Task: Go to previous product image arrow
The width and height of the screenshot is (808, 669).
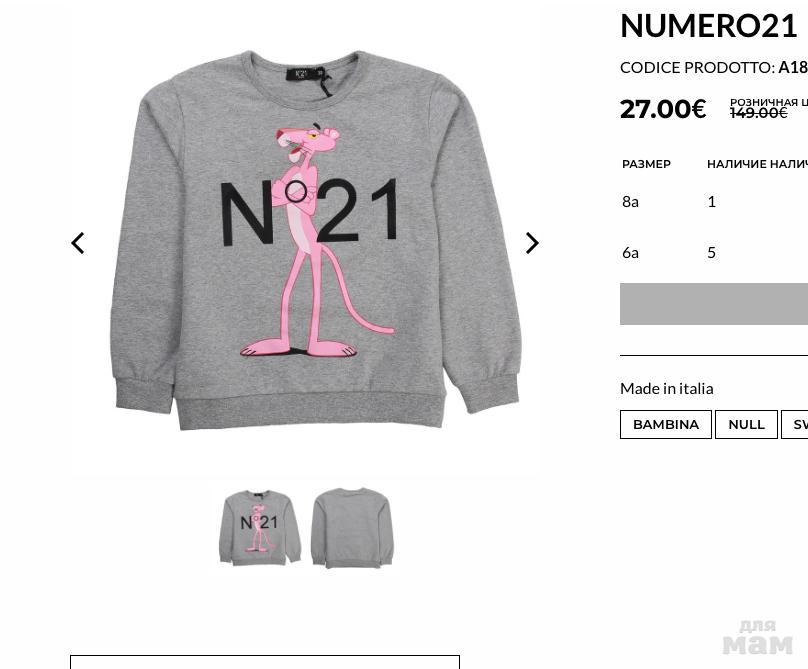Action: [x=78, y=243]
